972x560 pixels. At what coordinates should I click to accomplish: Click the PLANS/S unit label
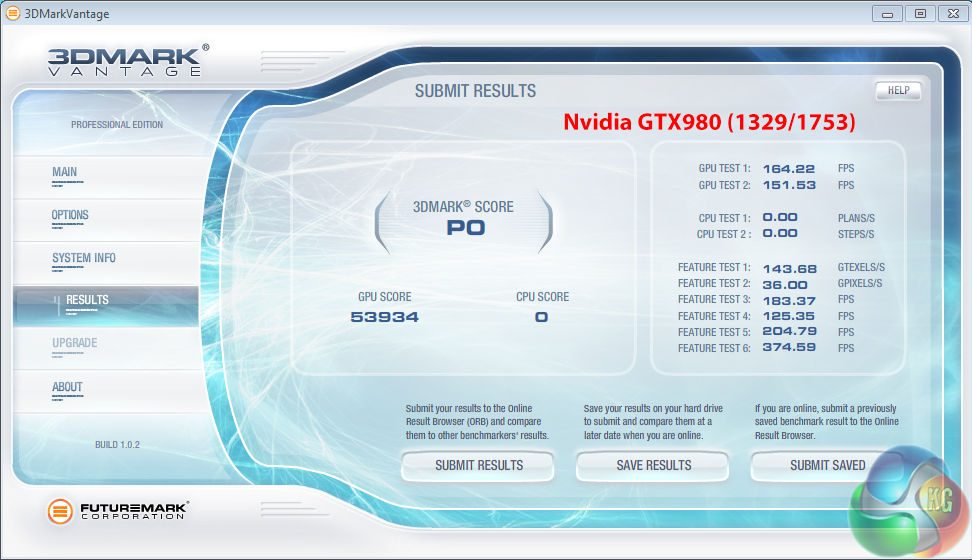tap(856, 218)
